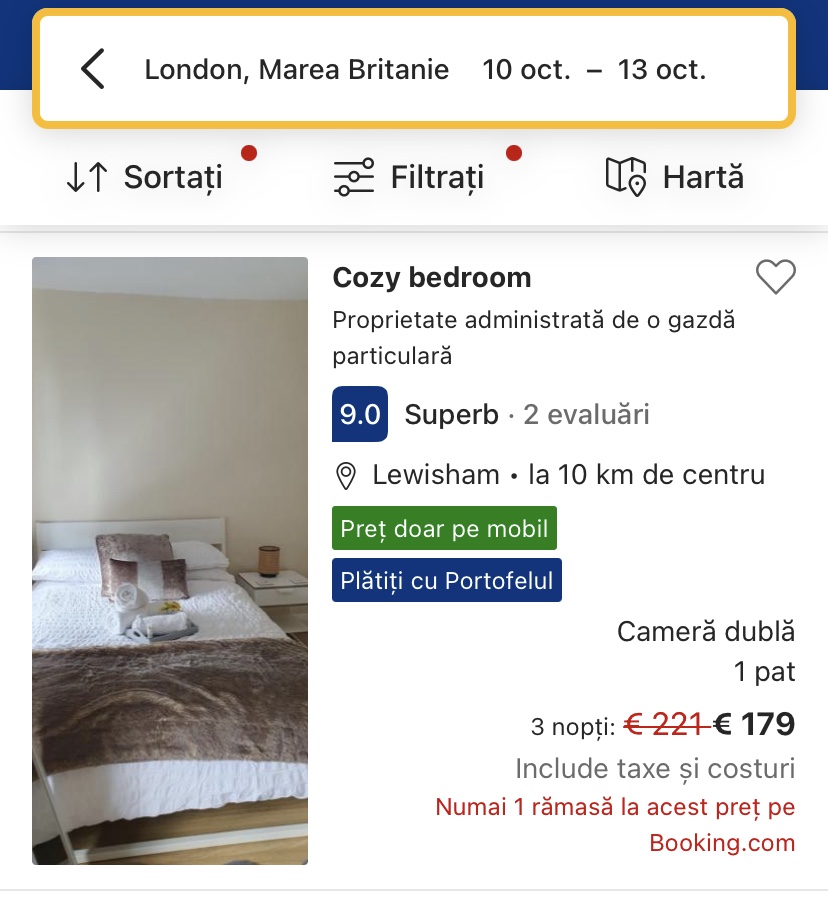Tap the back arrow in search bar
The width and height of the screenshot is (828, 900).
(x=93, y=70)
